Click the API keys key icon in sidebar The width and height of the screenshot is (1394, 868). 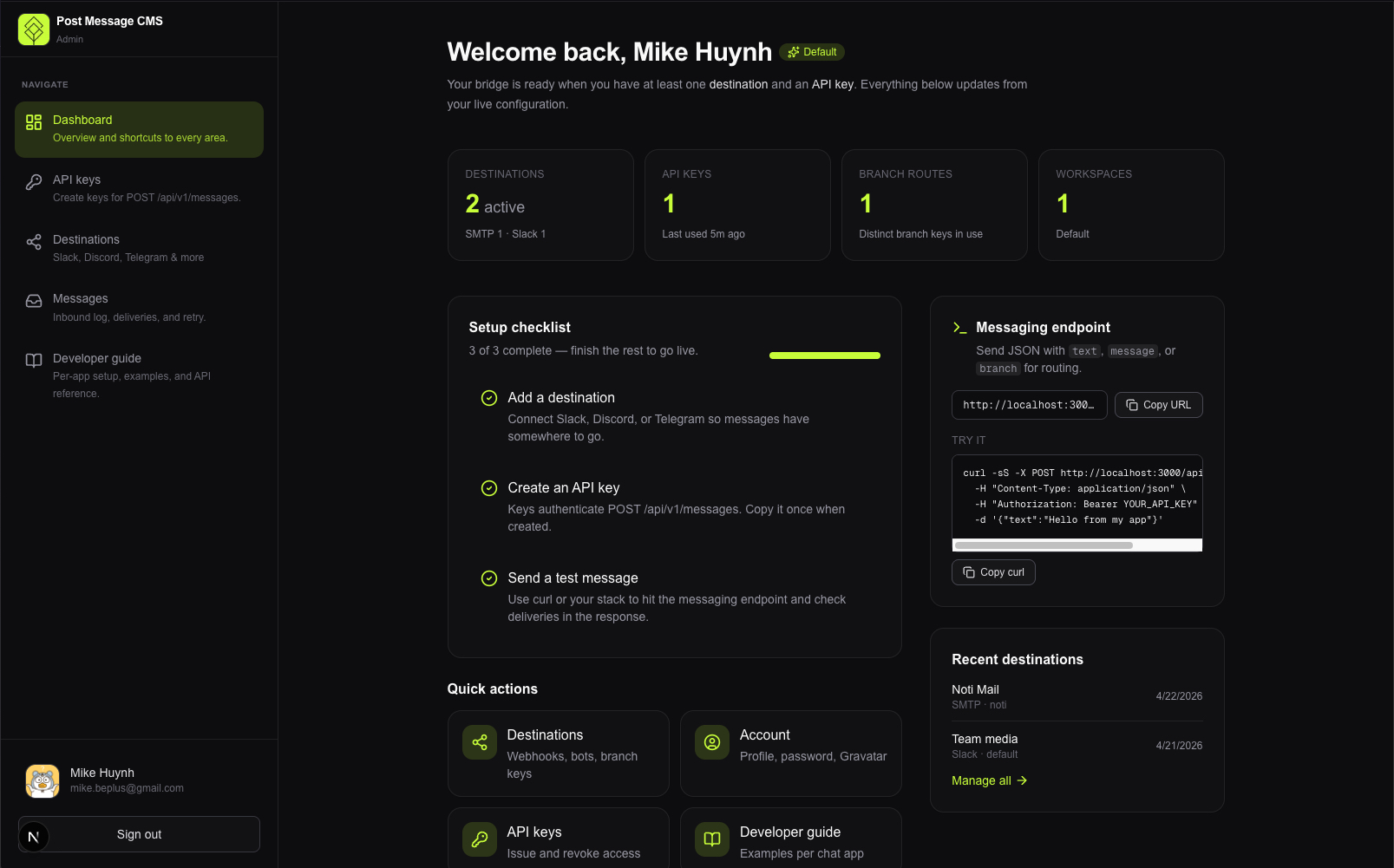tap(34, 182)
